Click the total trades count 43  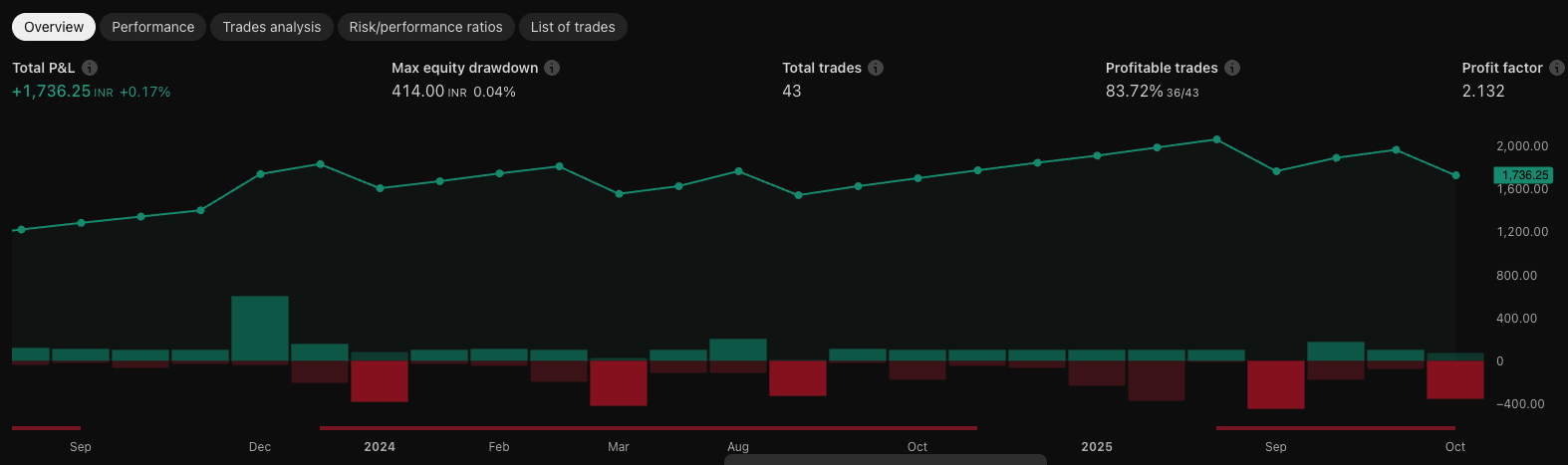click(792, 91)
